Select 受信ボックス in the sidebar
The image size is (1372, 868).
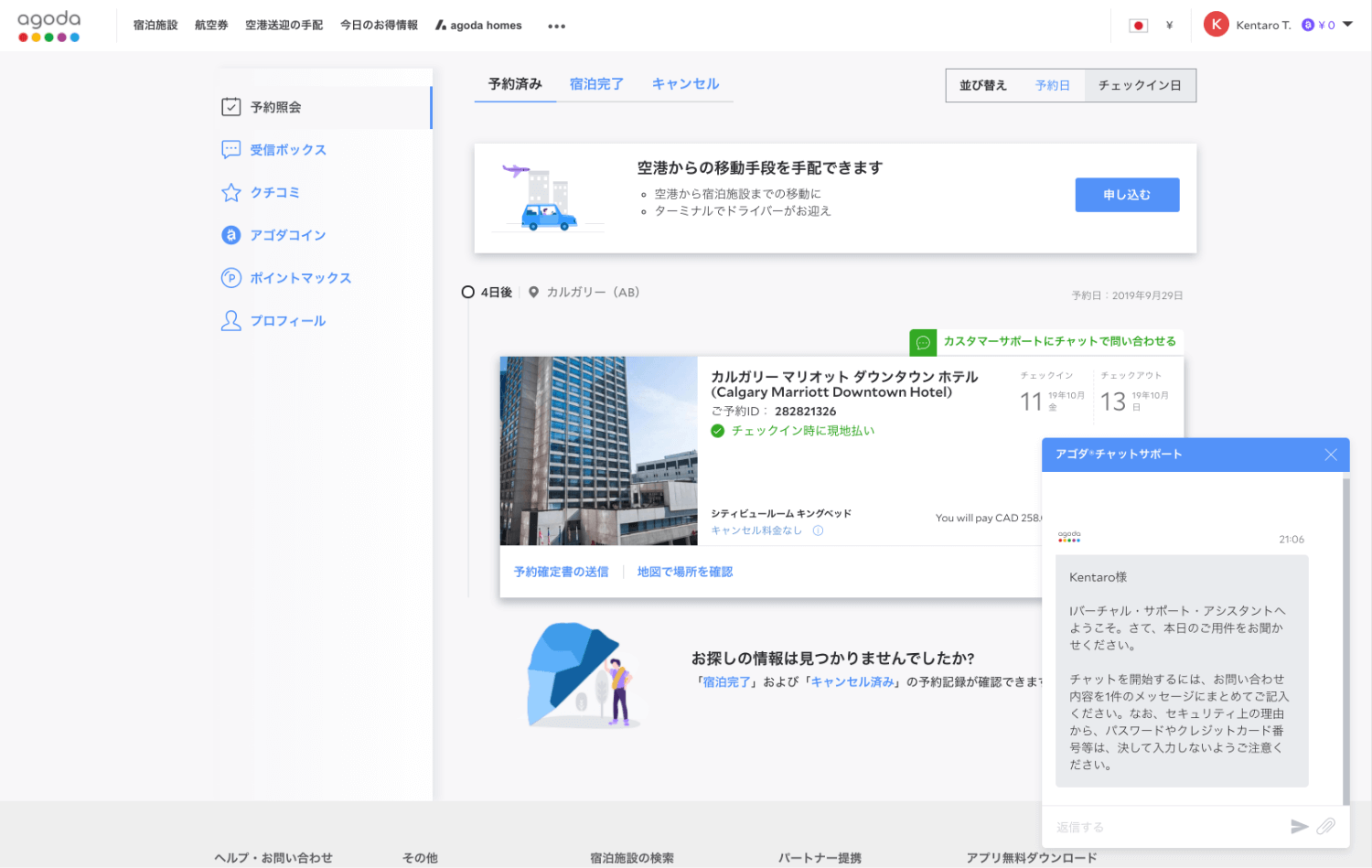pyautogui.click(x=288, y=150)
